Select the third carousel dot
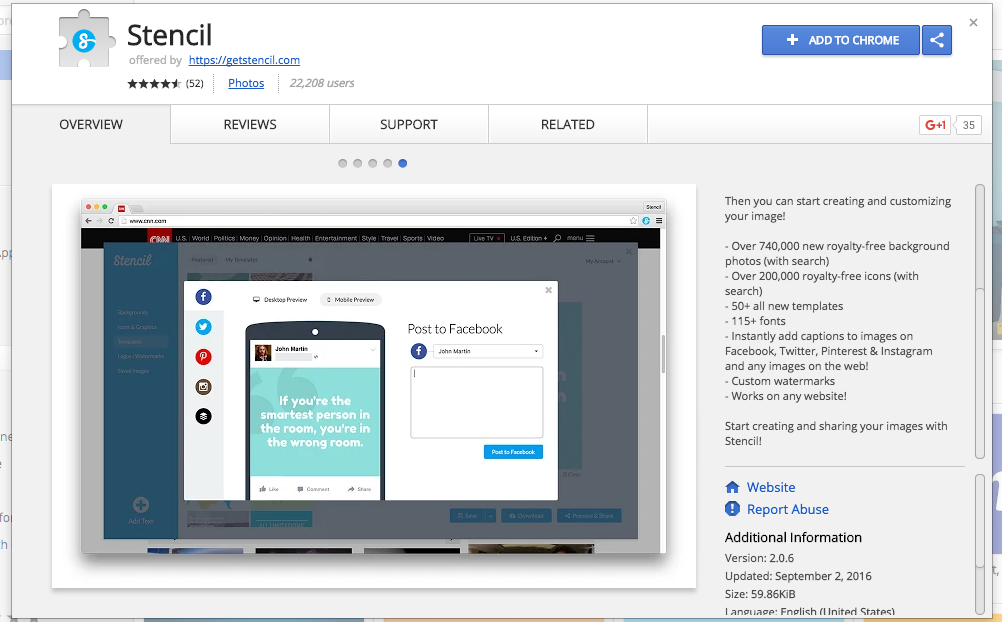This screenshot has width=1002, height=622. [x=373, y=163]
